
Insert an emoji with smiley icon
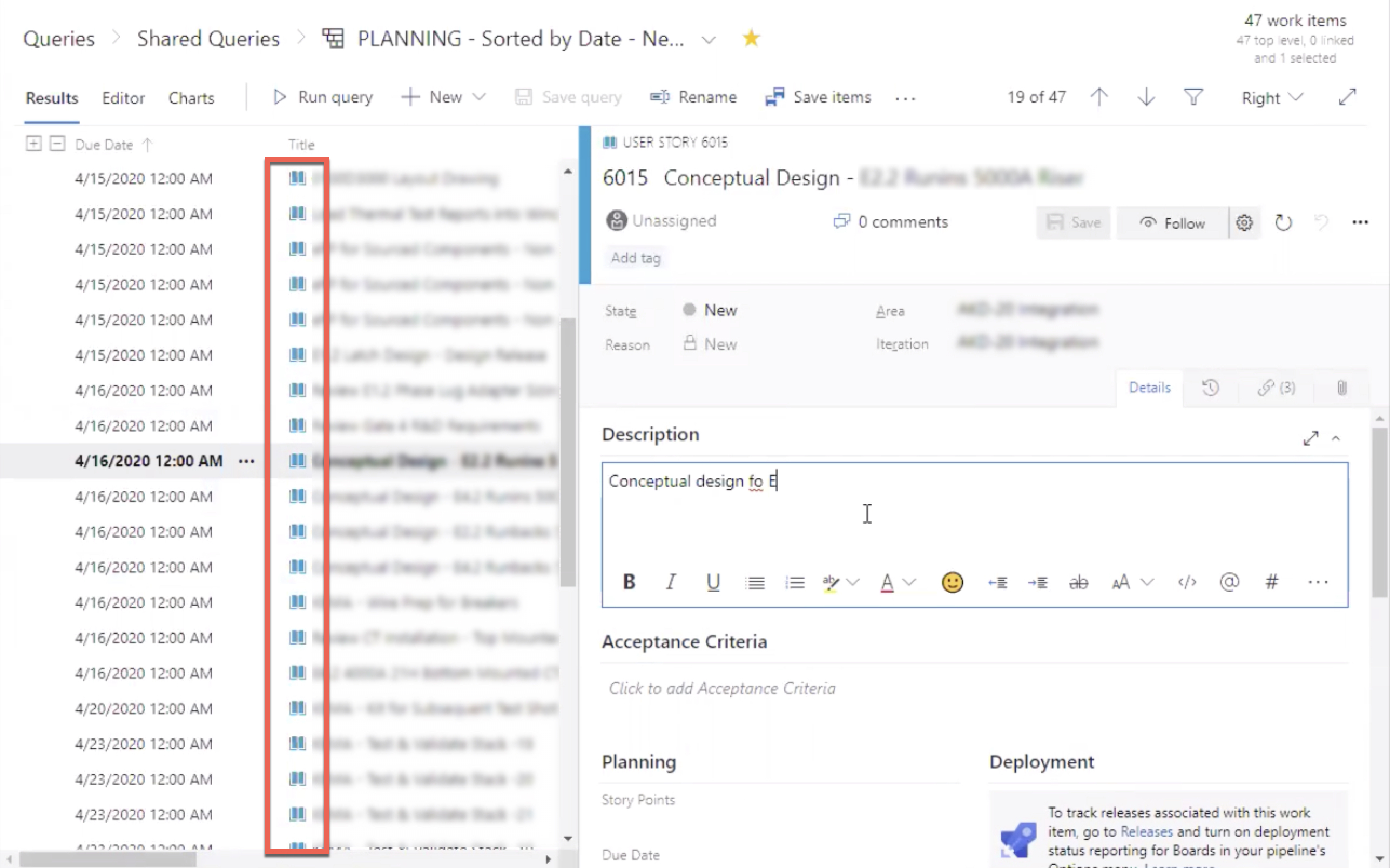(952, 582)
